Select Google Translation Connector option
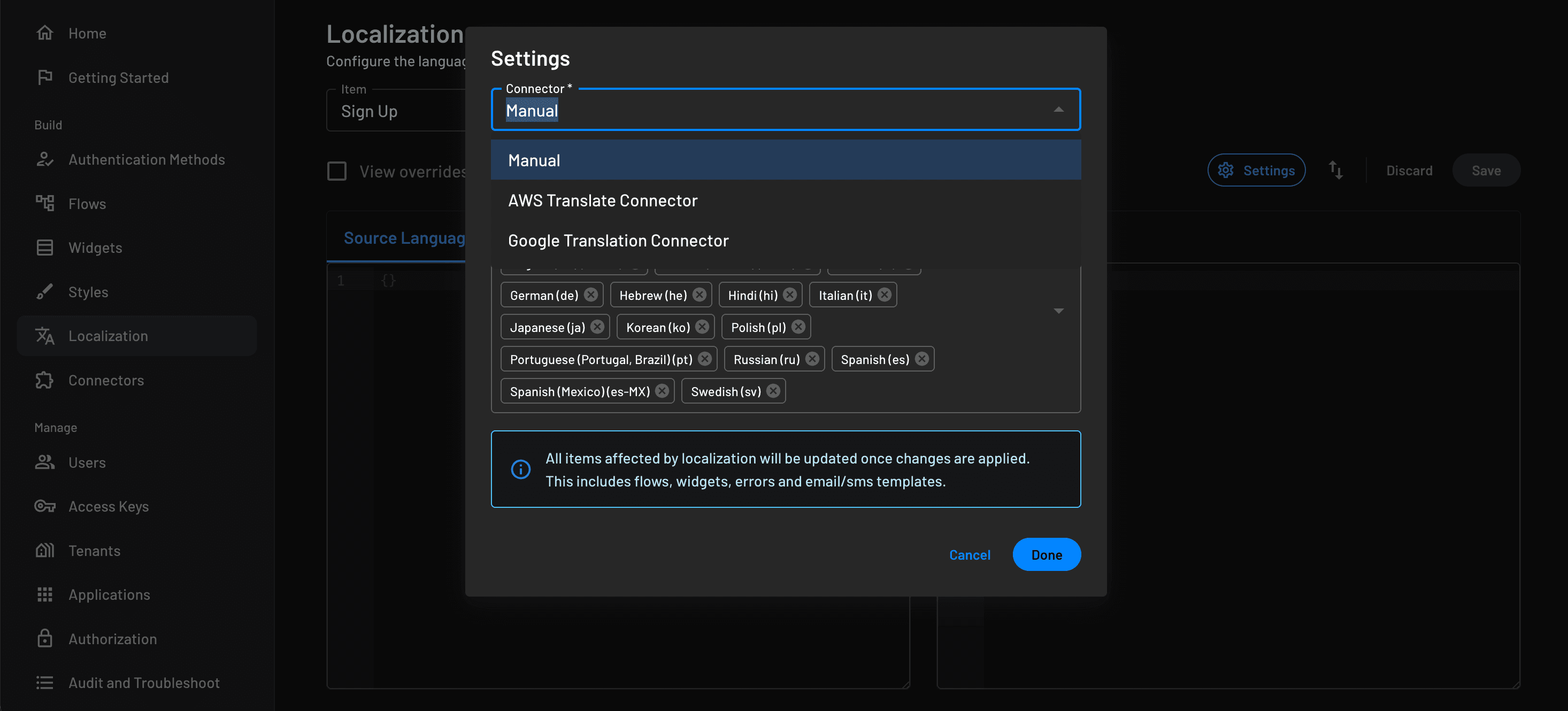The image size is (1568, 711). tap(618, 240)
